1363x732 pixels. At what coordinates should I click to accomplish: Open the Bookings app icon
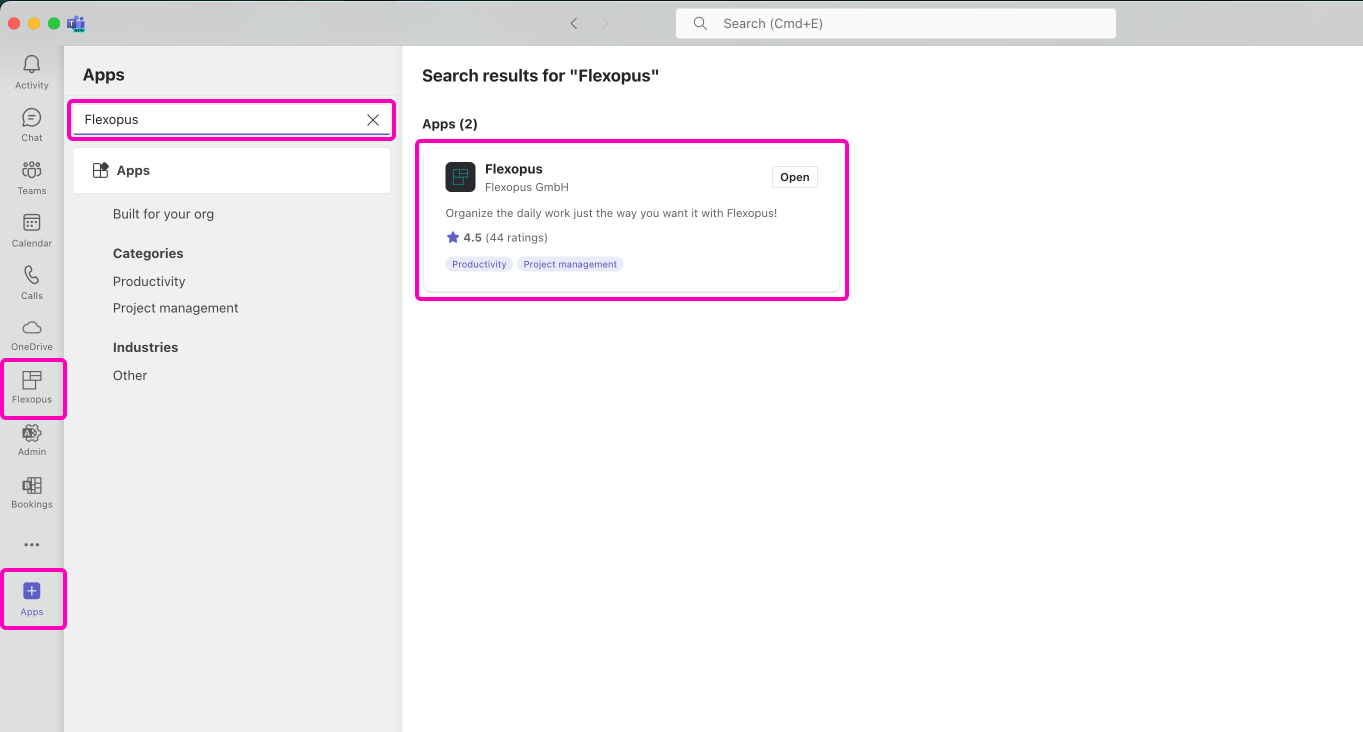point(32,486)
